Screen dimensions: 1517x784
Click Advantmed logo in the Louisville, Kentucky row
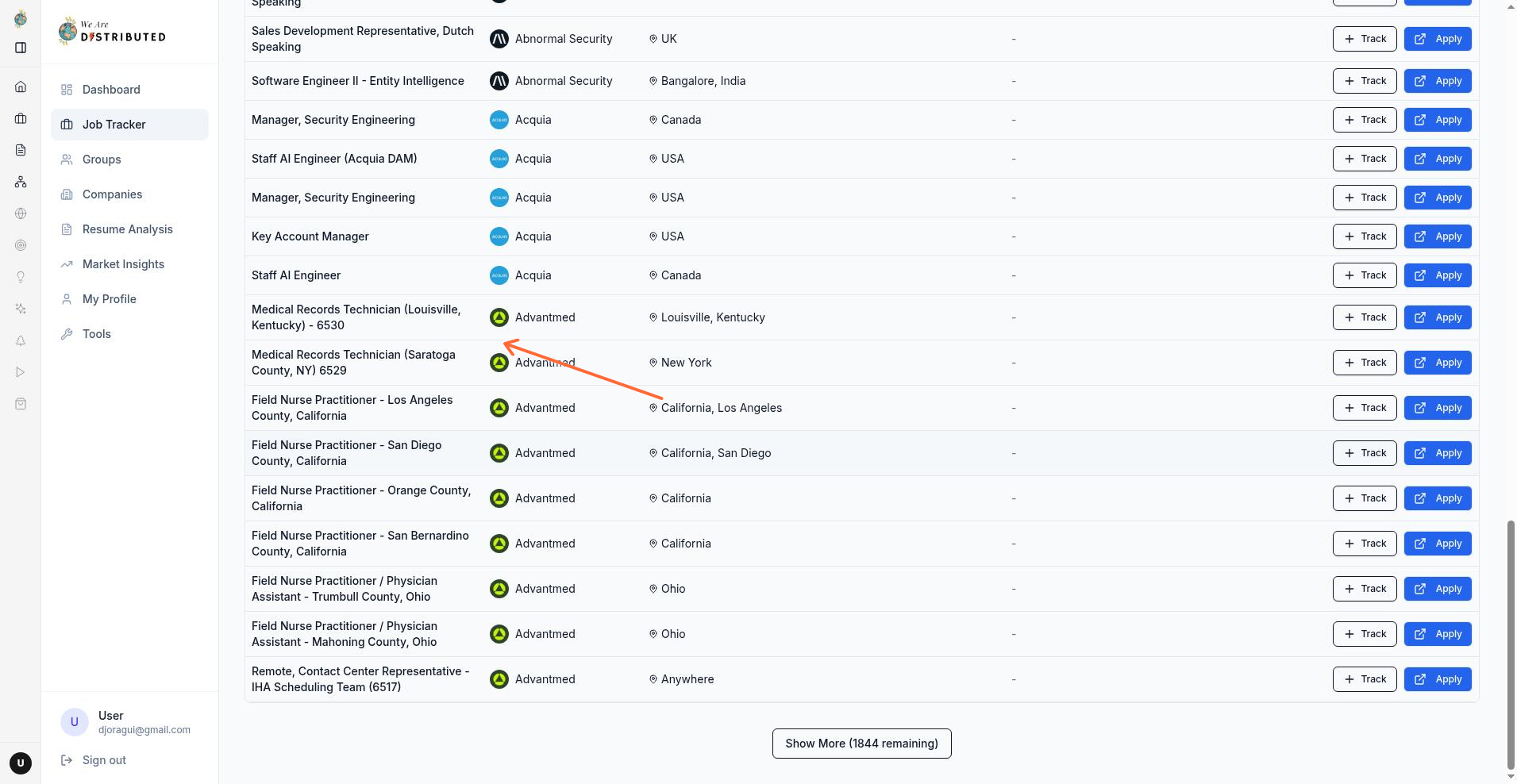(x=499, y=317)
